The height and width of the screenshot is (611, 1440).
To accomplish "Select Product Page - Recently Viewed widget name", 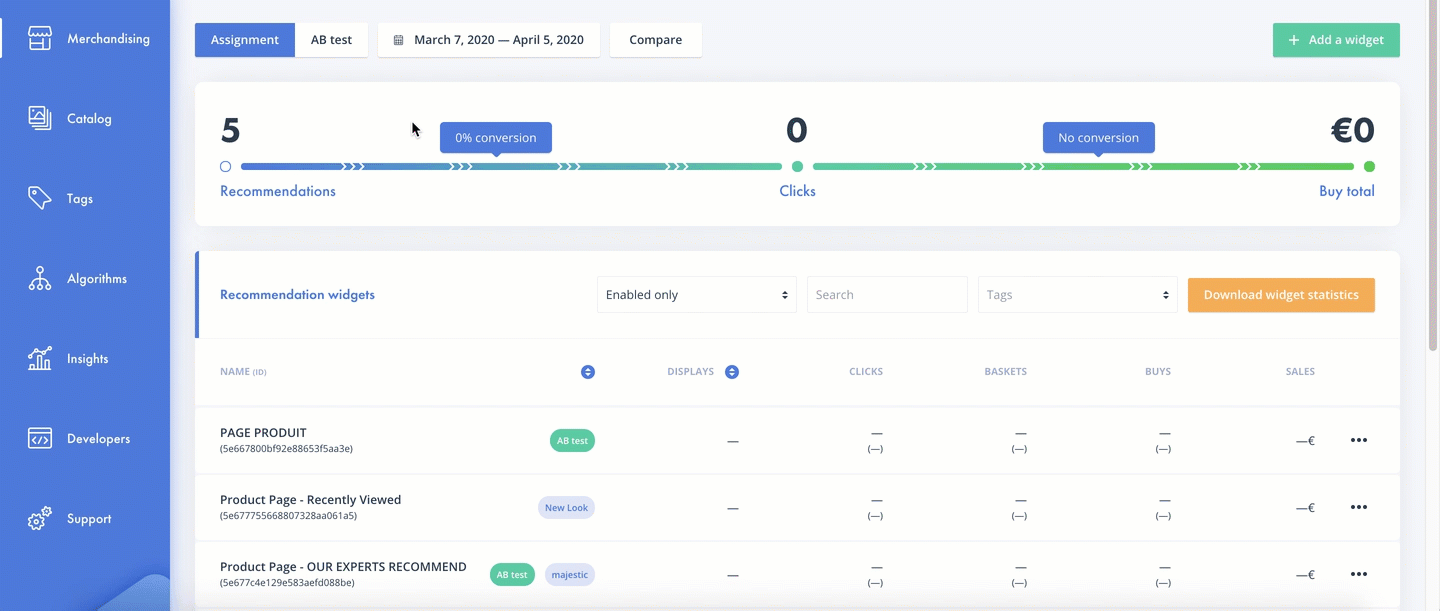I will click(310, 500).
